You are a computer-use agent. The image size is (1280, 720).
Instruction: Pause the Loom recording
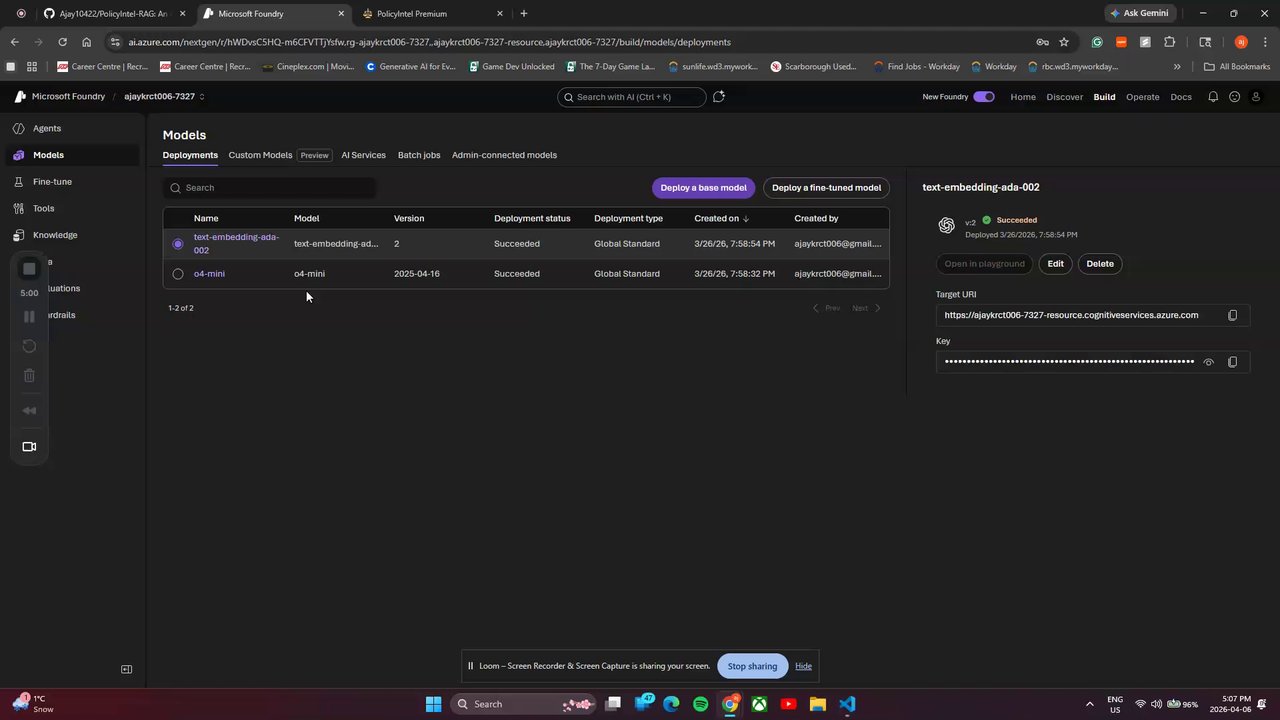pyautogui.click(x=29, y=316)
